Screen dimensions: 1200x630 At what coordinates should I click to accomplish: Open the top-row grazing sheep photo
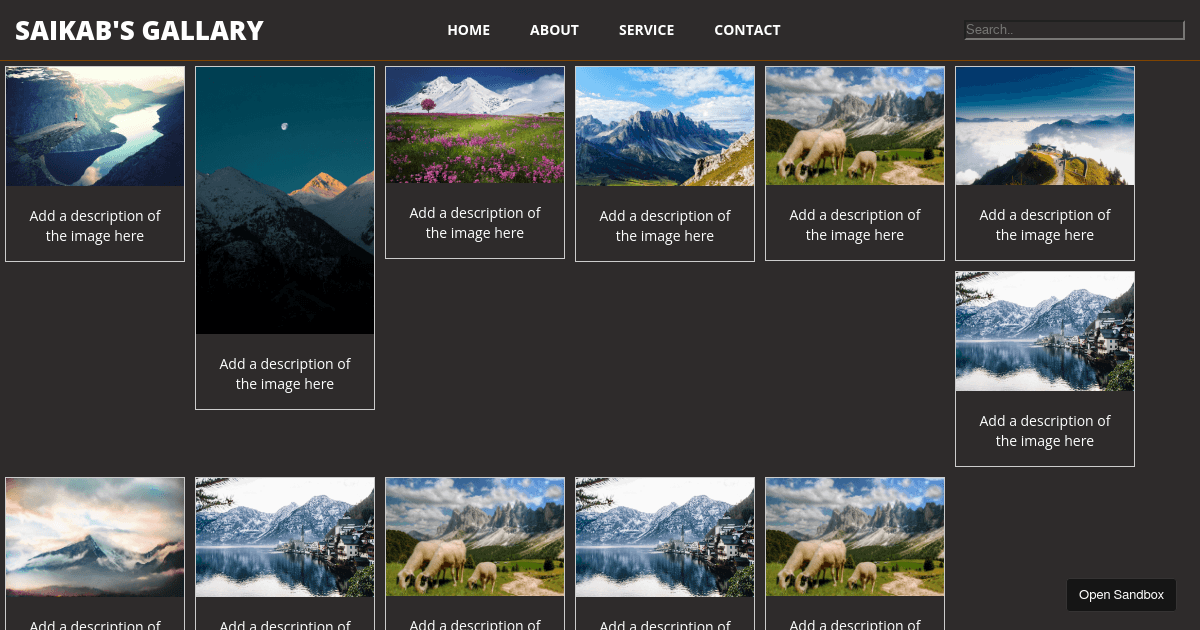pyautogui.click(x=855, y=126)
